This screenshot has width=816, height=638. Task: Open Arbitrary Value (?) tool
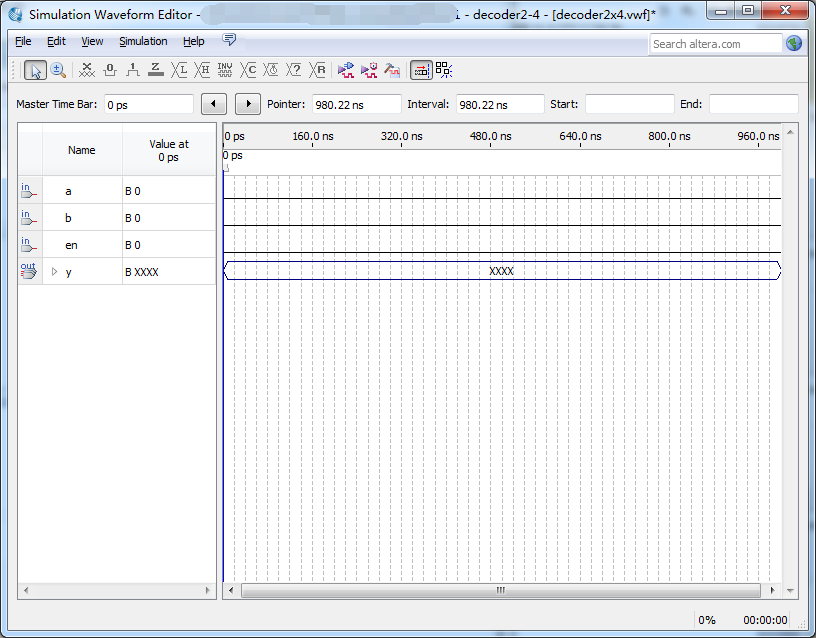[294, 70]
